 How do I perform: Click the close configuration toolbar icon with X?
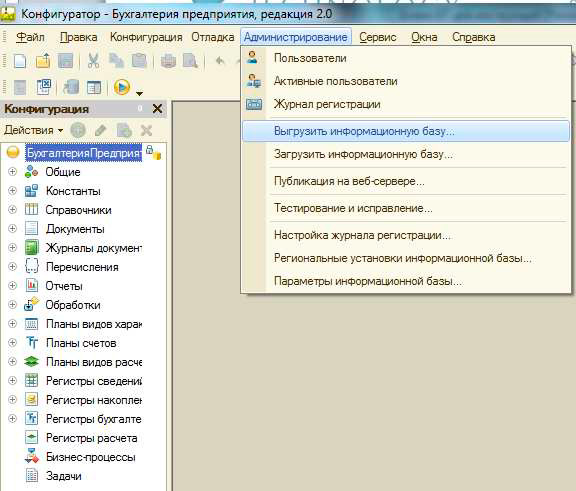(44, 87)
